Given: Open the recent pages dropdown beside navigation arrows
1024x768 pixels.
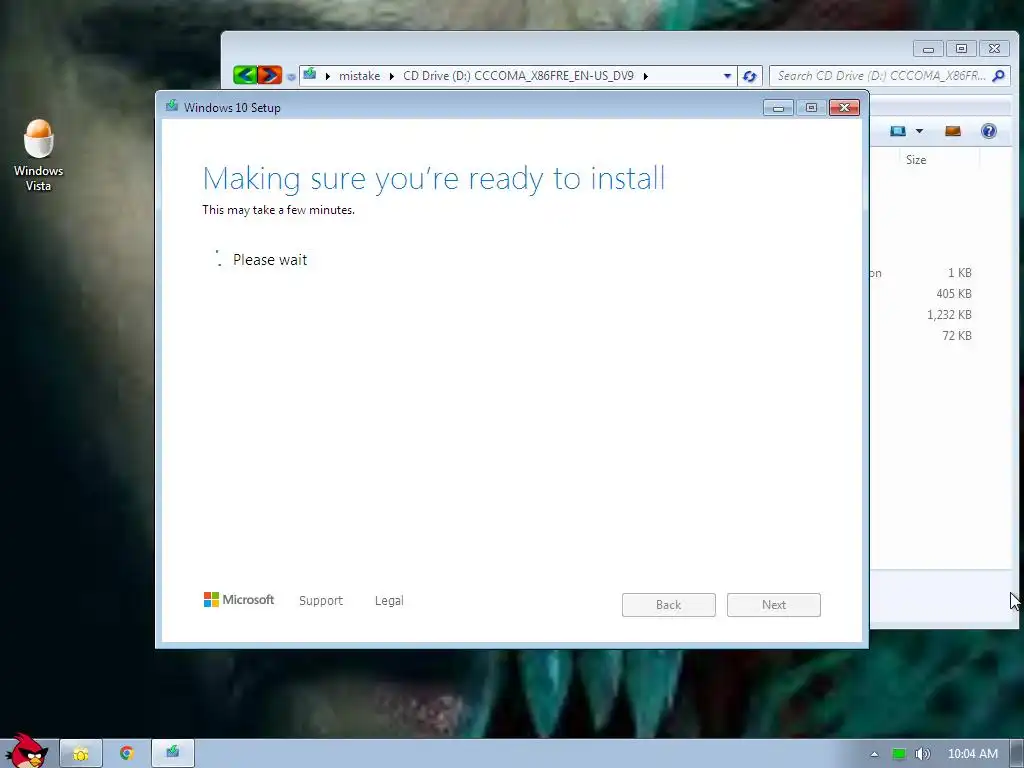Looking at the screenshot, I should [x=291, y=76].
